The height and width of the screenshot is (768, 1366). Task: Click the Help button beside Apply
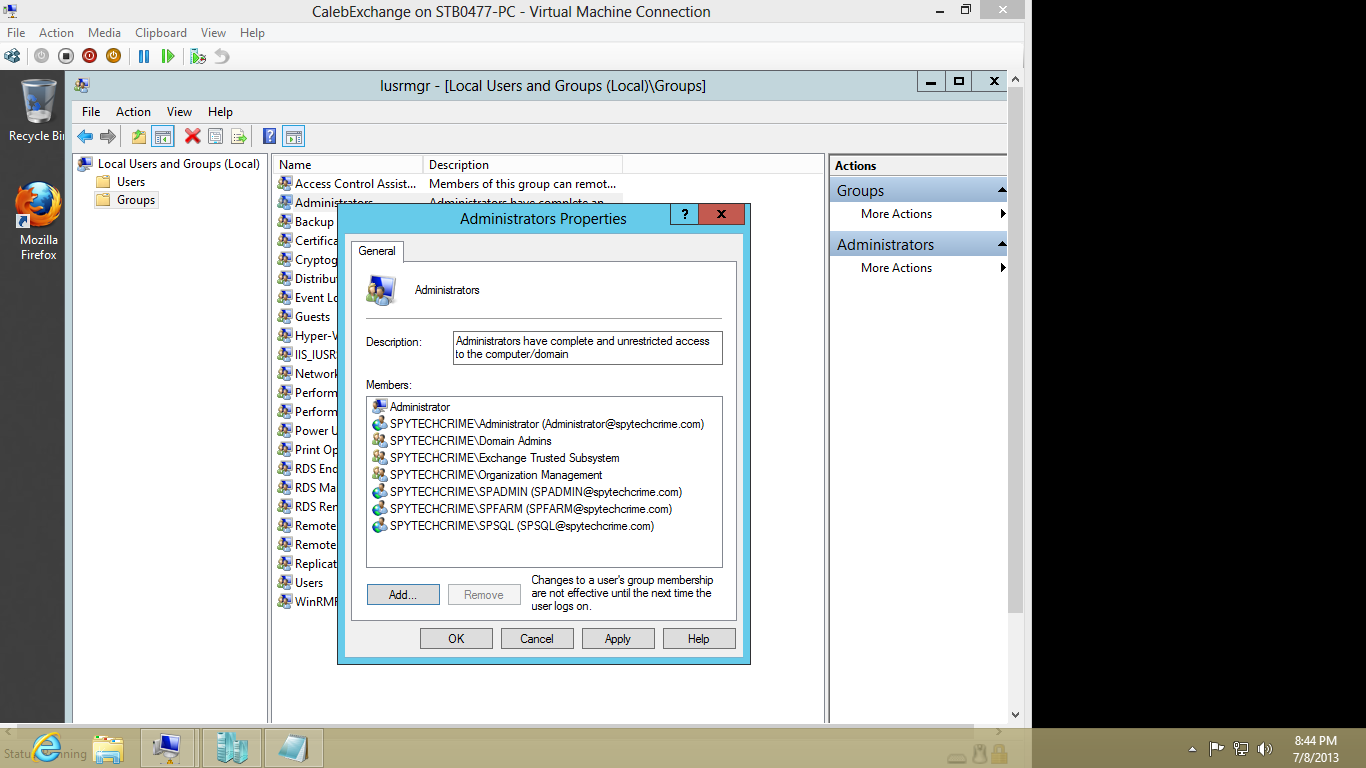tap(699, 639)
